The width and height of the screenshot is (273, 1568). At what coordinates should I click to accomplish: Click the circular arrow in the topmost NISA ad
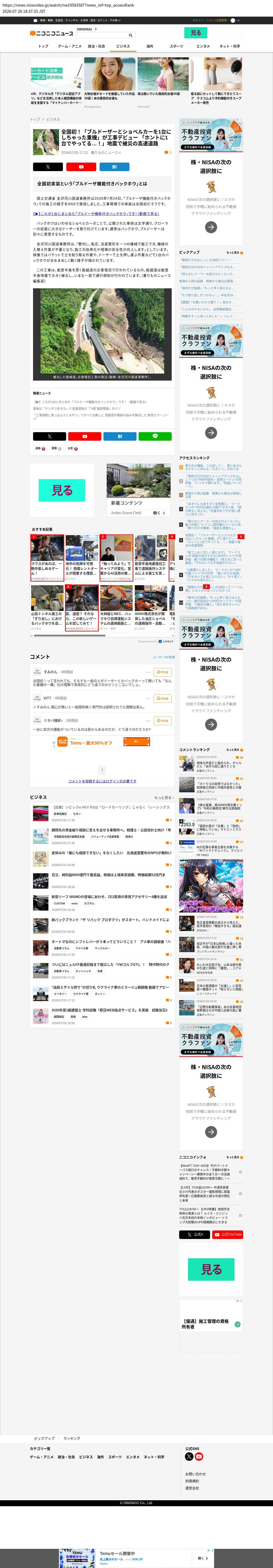click(x=211, y=227)
